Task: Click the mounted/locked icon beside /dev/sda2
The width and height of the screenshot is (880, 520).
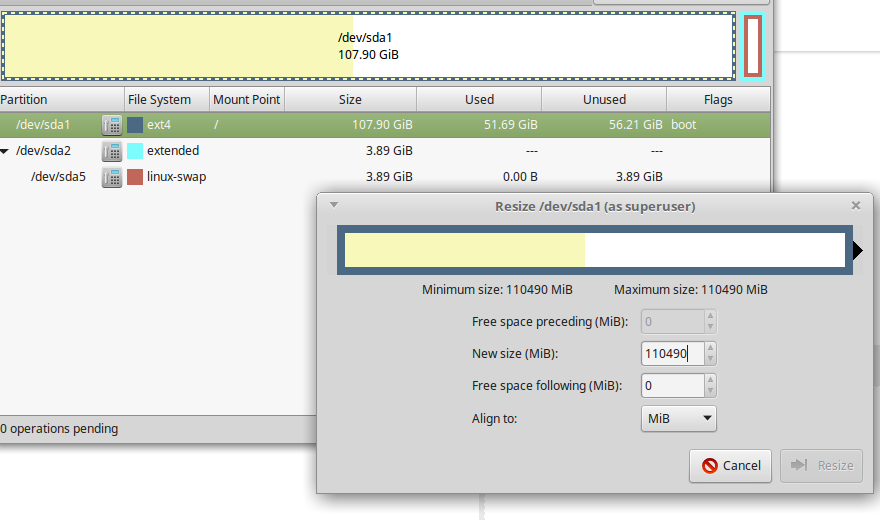Action: tap(112, 151)
